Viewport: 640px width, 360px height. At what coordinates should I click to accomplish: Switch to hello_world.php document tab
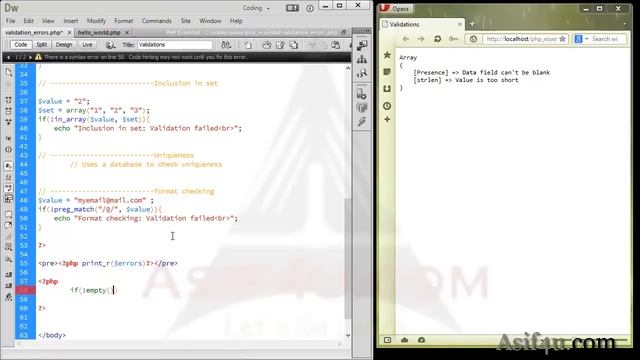(x=99, y=32)
